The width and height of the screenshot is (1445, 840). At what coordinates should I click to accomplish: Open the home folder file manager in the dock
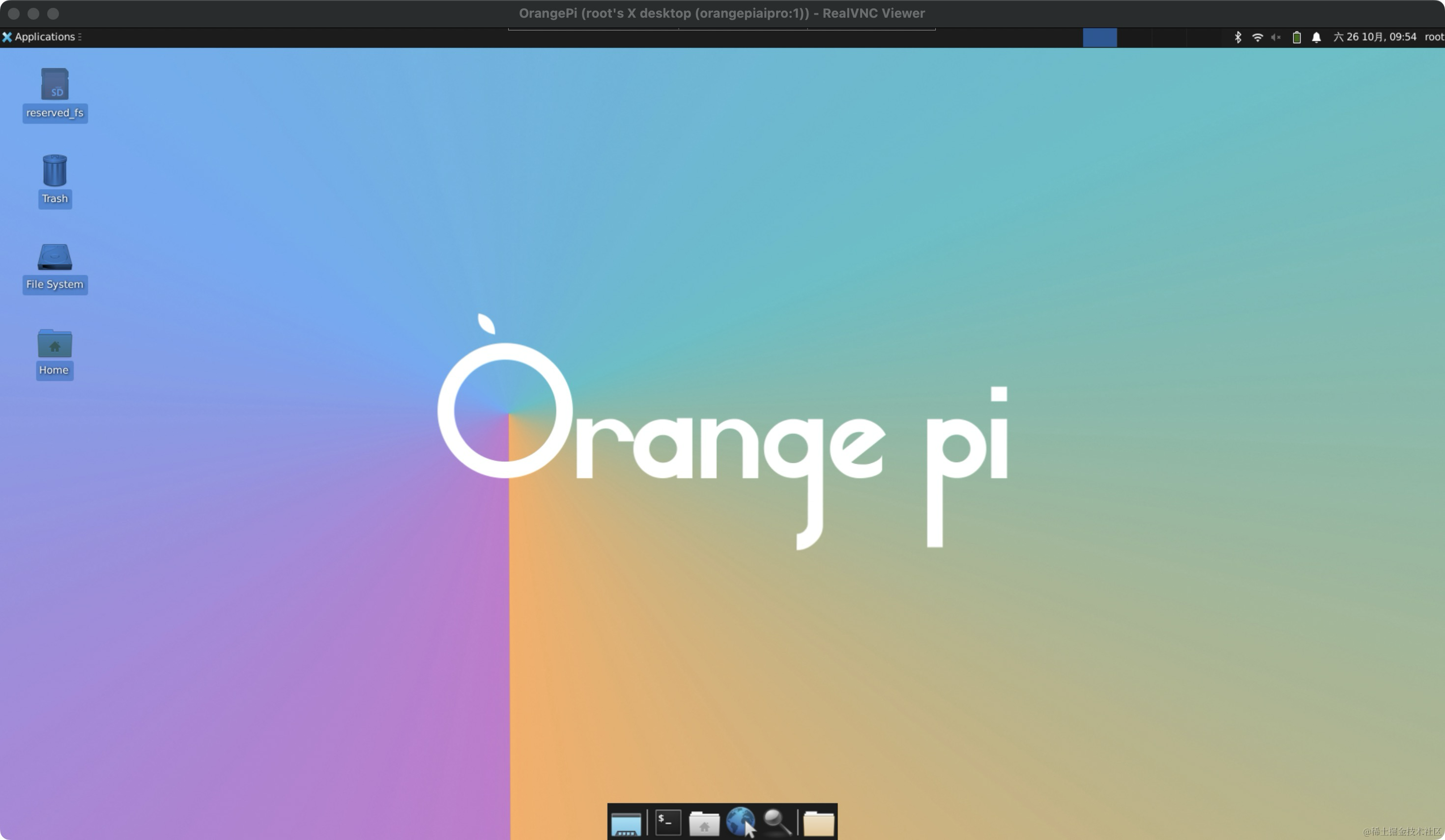pos(704,823)
